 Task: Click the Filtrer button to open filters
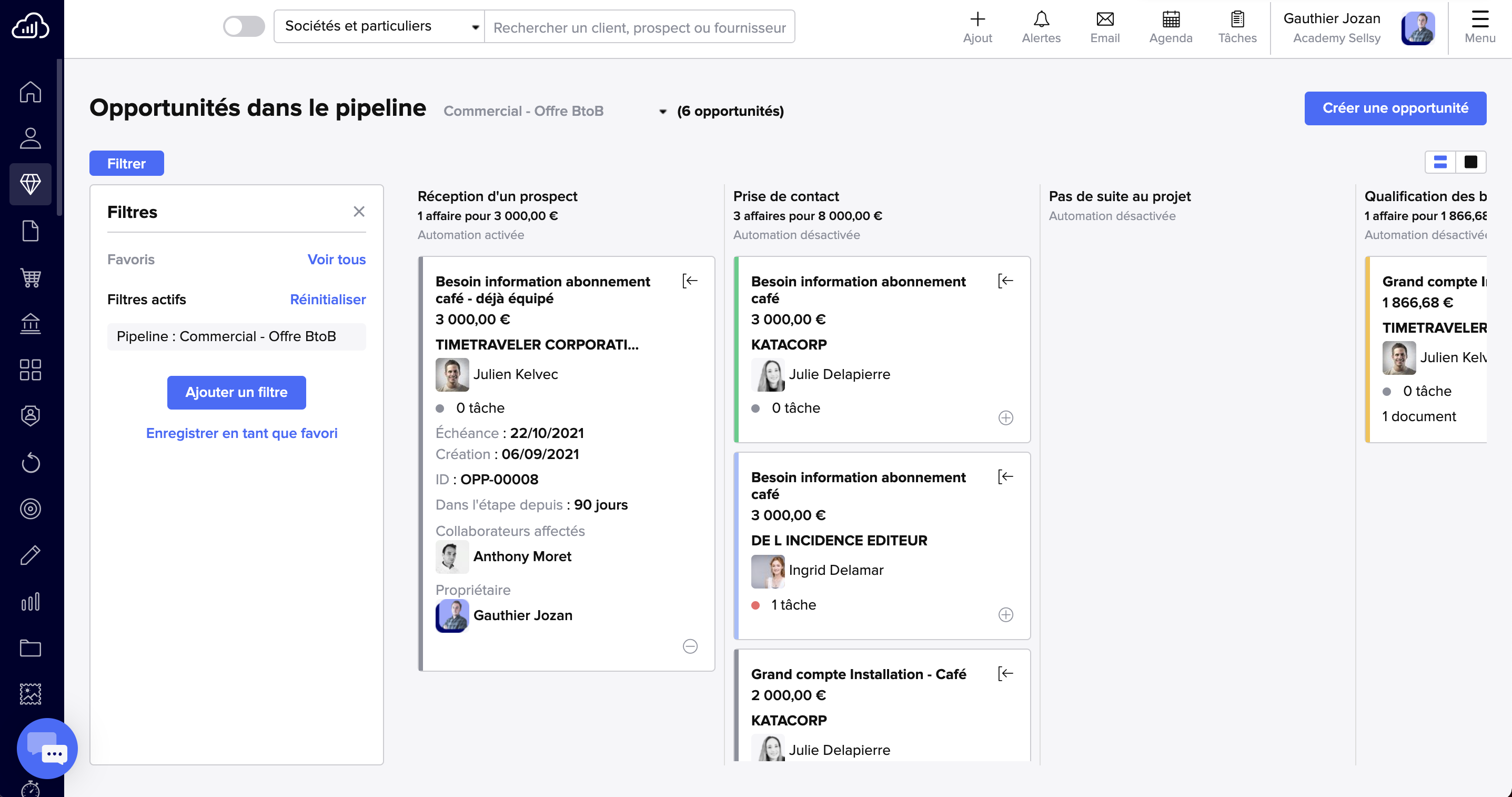(x=126, y=163)
